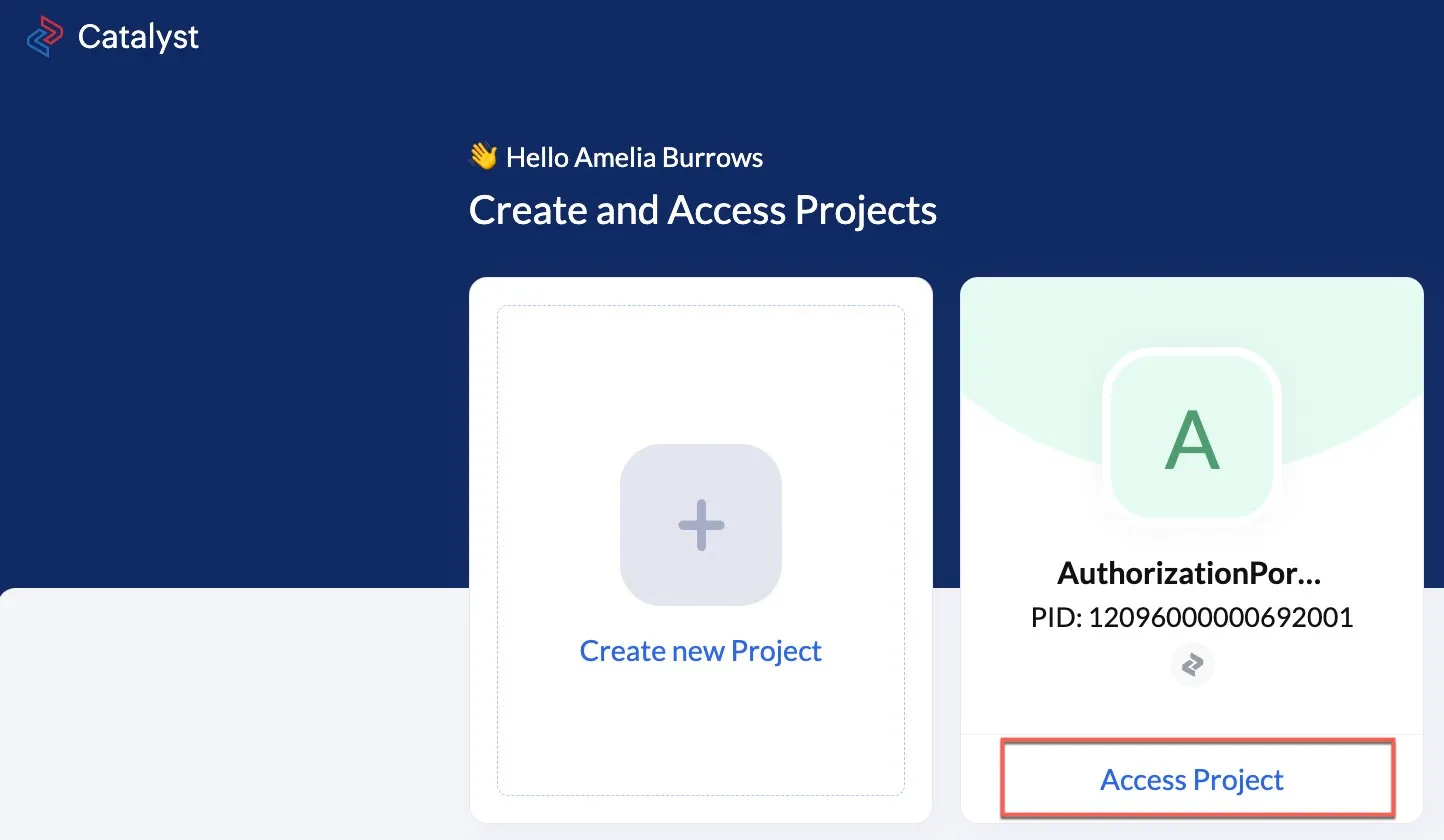Select the Amelia Burrows name in greeting
1444x840 pixels.
point(669,158)
